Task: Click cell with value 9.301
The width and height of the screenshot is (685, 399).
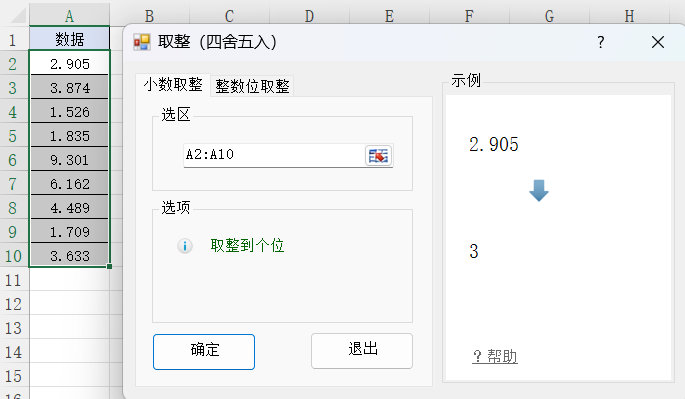Action: (x=69, y=160)
